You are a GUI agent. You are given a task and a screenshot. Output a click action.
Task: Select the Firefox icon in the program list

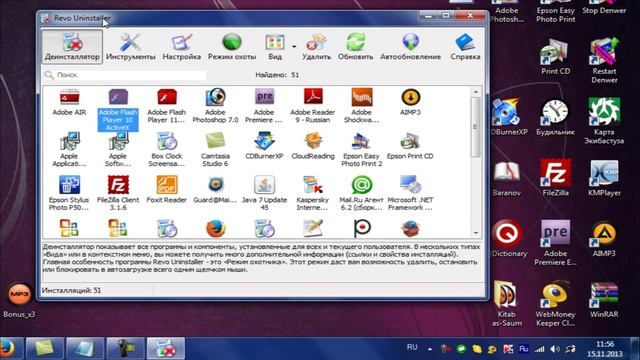pyautogui.click(x=216, y=229)
